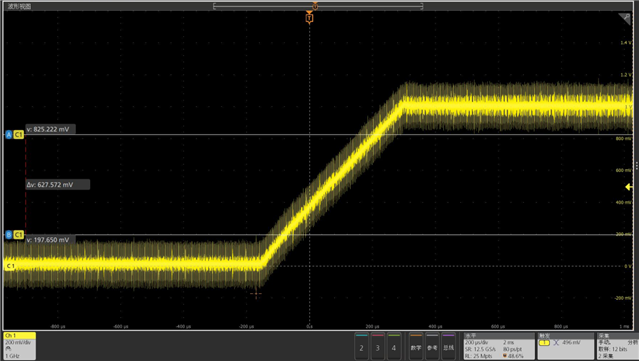Open the 采集 acquisition settings badge

[x=618, y=346]
